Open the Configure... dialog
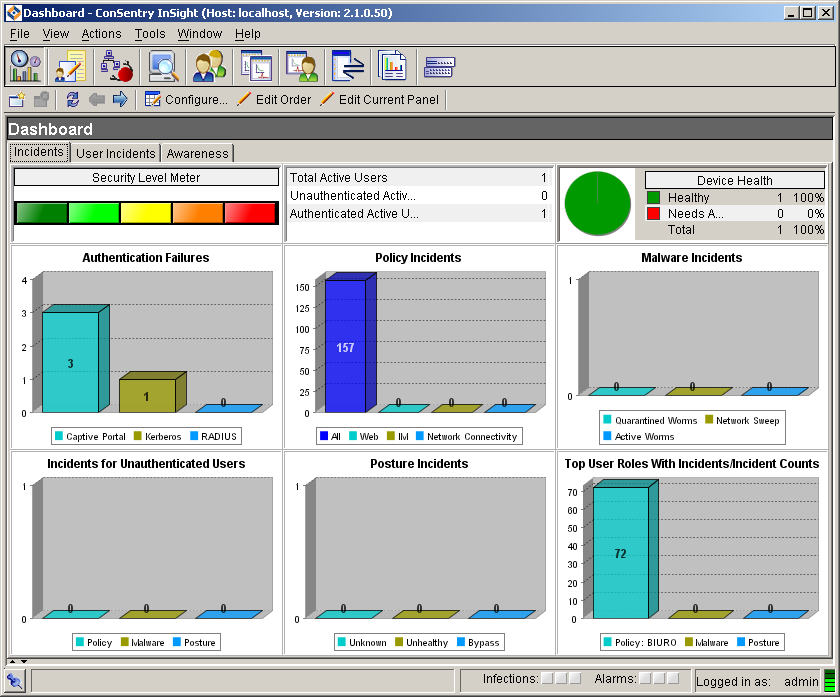840x697 pixels. [x=186, y=100]
